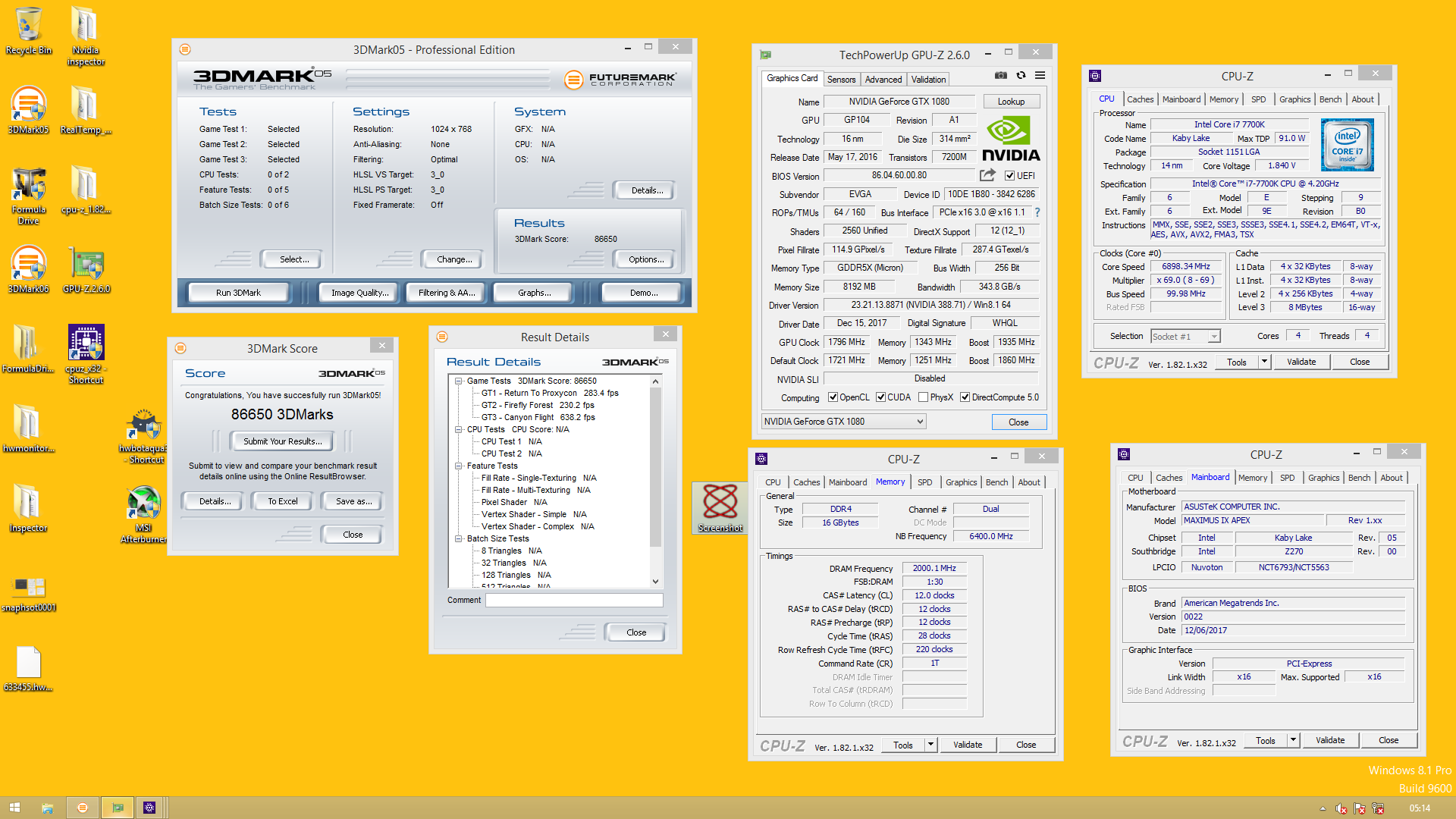Select the snapshot0001 image file icon
The image size is (1456, 819).
click(29, 593)
